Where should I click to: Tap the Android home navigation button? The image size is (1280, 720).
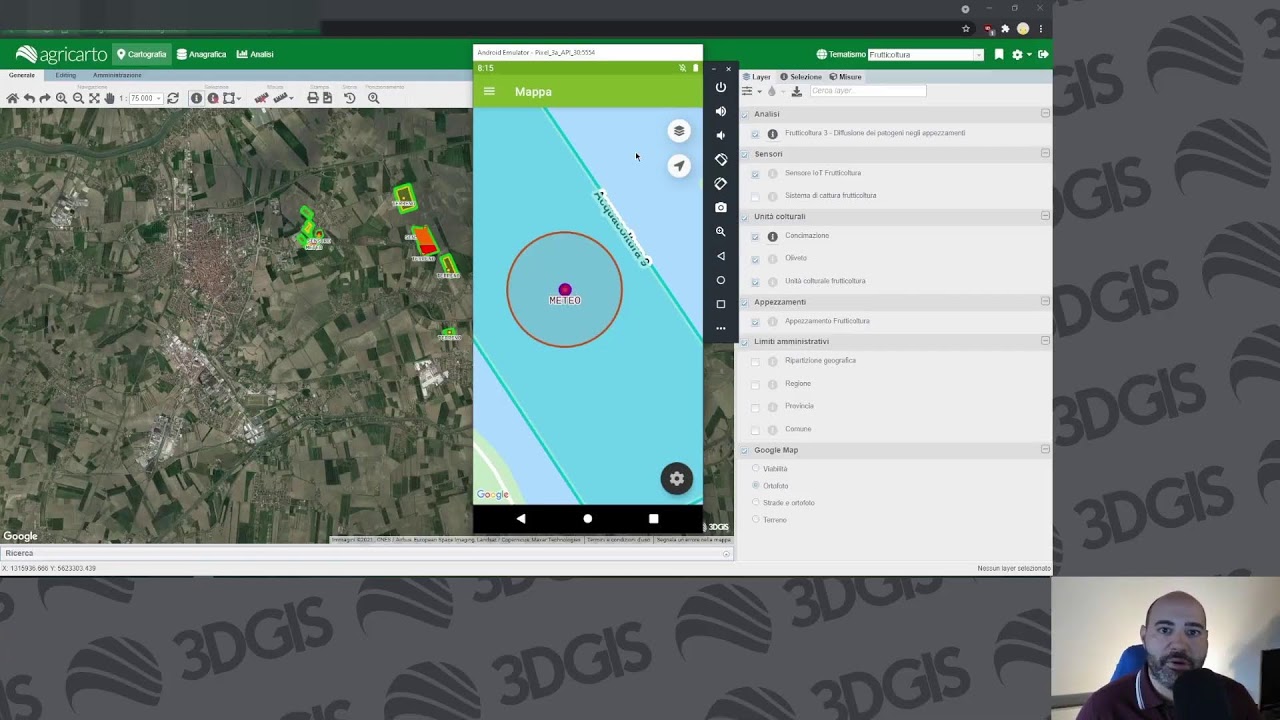tap(588, 519)
